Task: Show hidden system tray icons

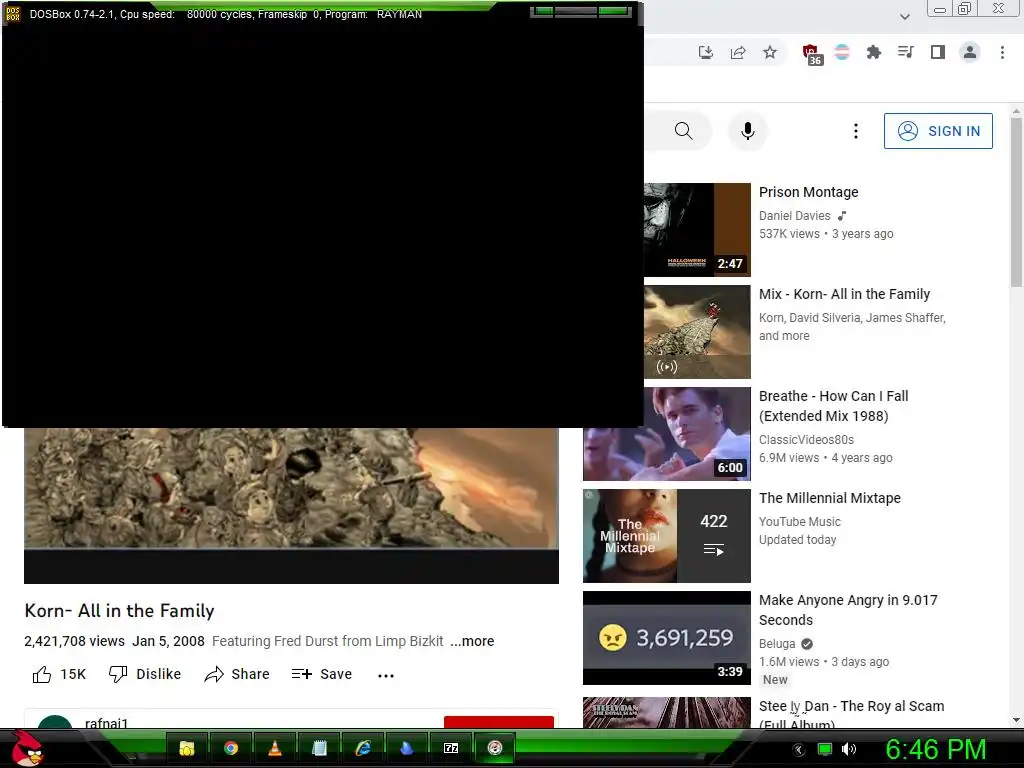Action: point(798,750)
